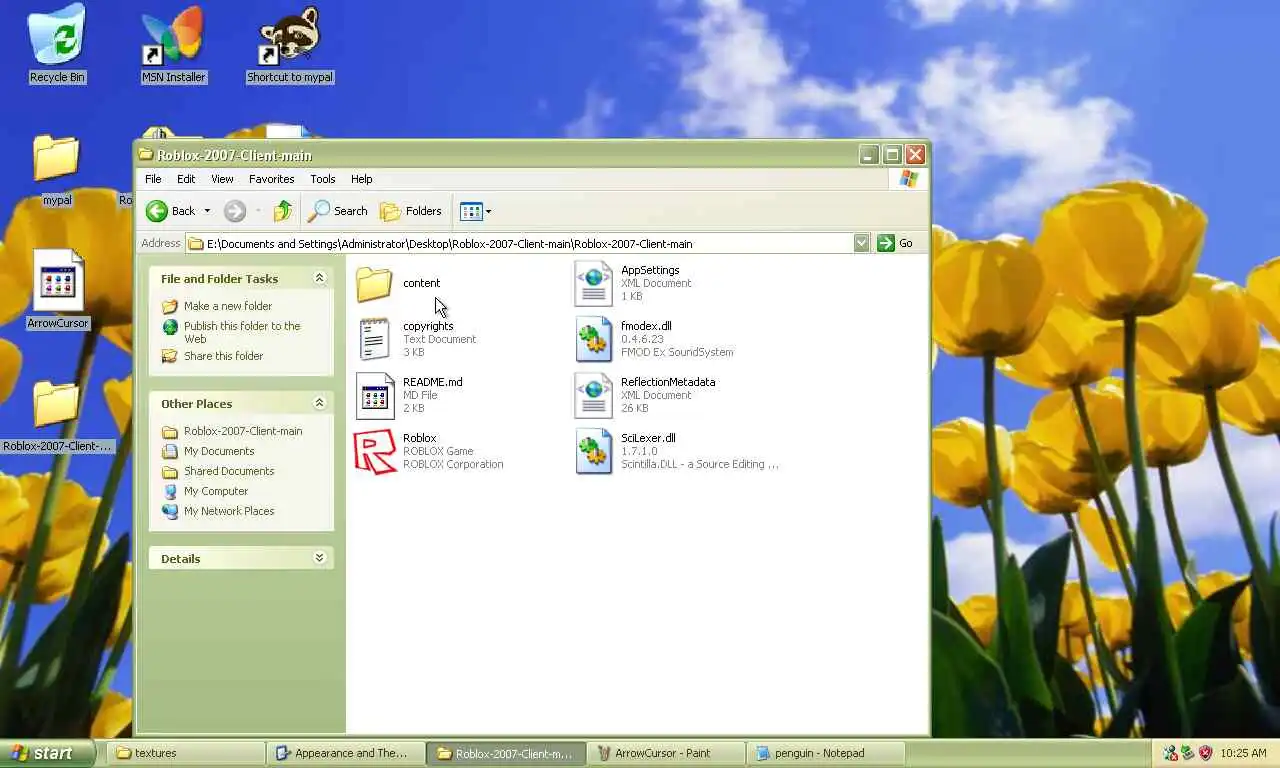Collapse the Other Places panel
Image resolution: width=1280 pixels, height=768 pixels.
[319, 403]
